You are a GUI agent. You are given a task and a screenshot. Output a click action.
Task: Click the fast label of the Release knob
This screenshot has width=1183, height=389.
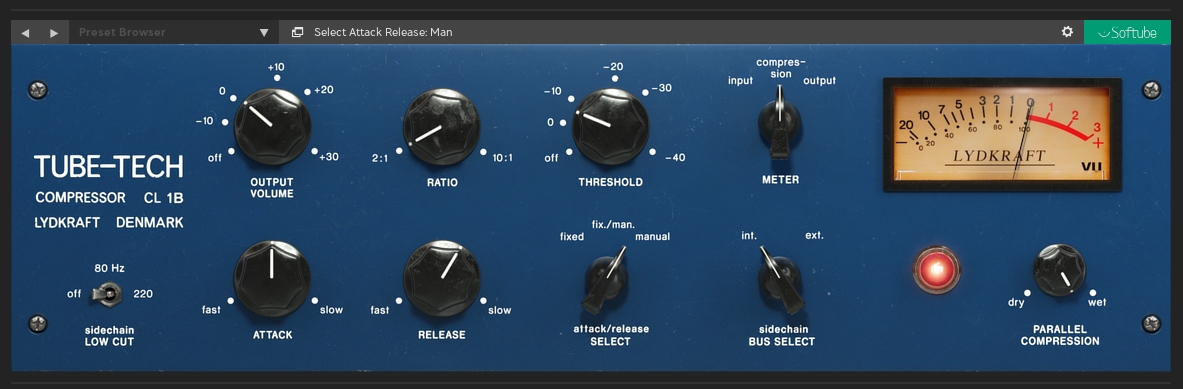coord(380,310)
